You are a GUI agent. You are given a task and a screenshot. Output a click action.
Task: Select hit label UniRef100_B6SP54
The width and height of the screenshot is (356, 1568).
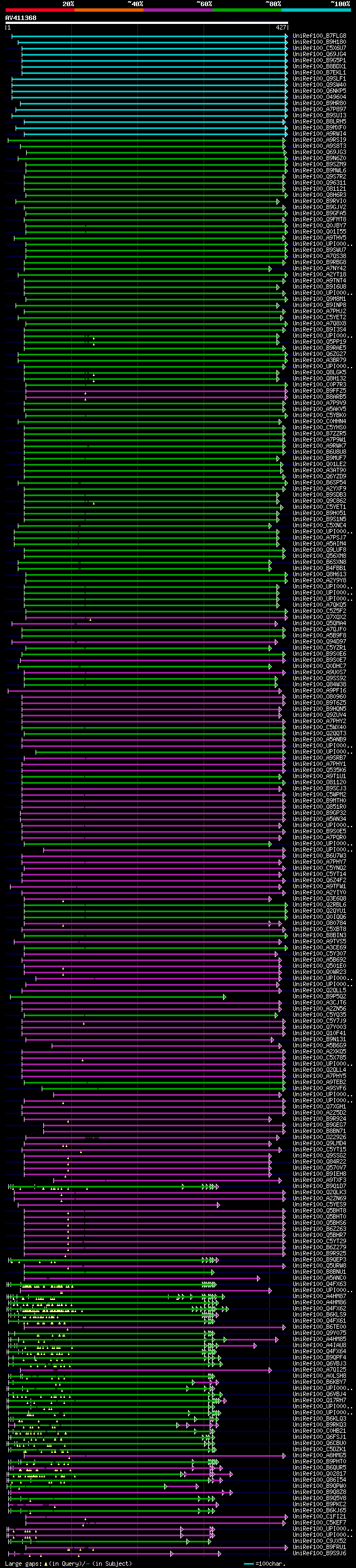coord(319,482)
